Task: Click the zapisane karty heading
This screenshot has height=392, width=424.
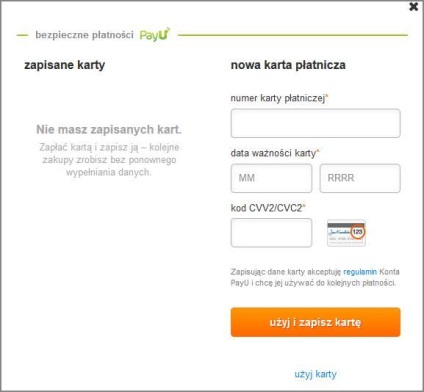Action: click(x=65, y=65)
